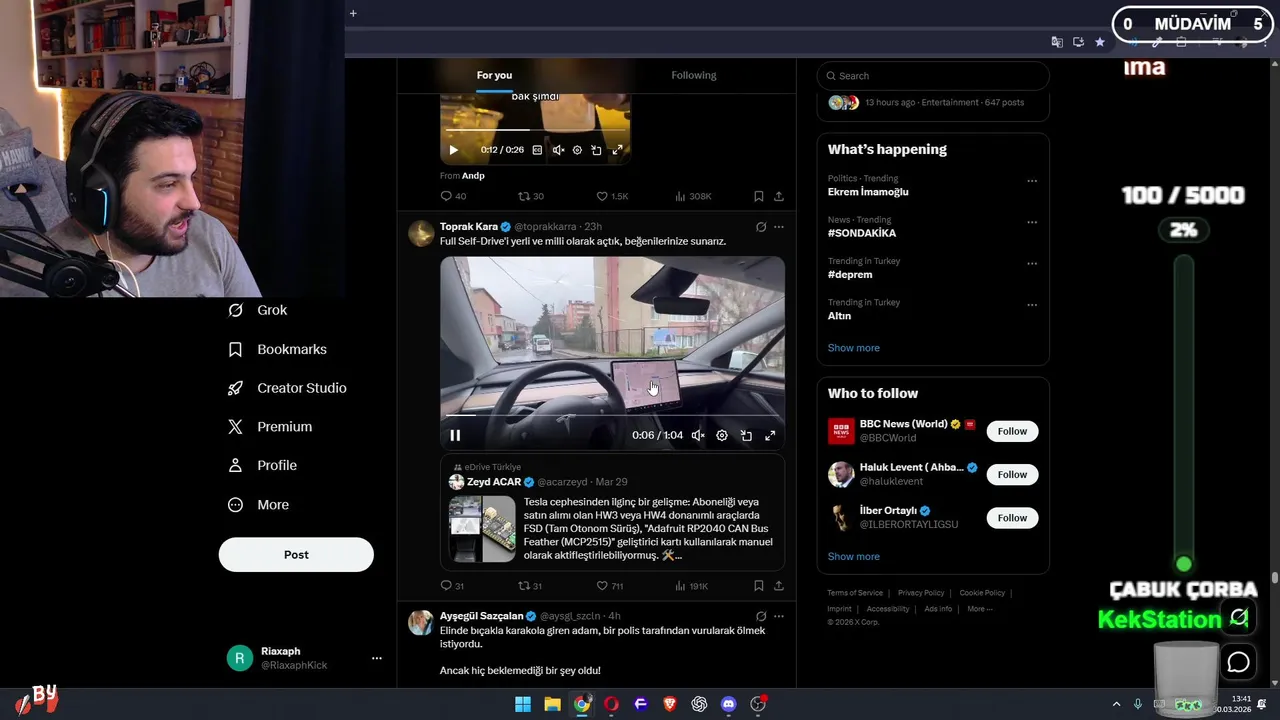Open Discord from the taskbar
Viewport: 1280px width, 720px height.
729,704
